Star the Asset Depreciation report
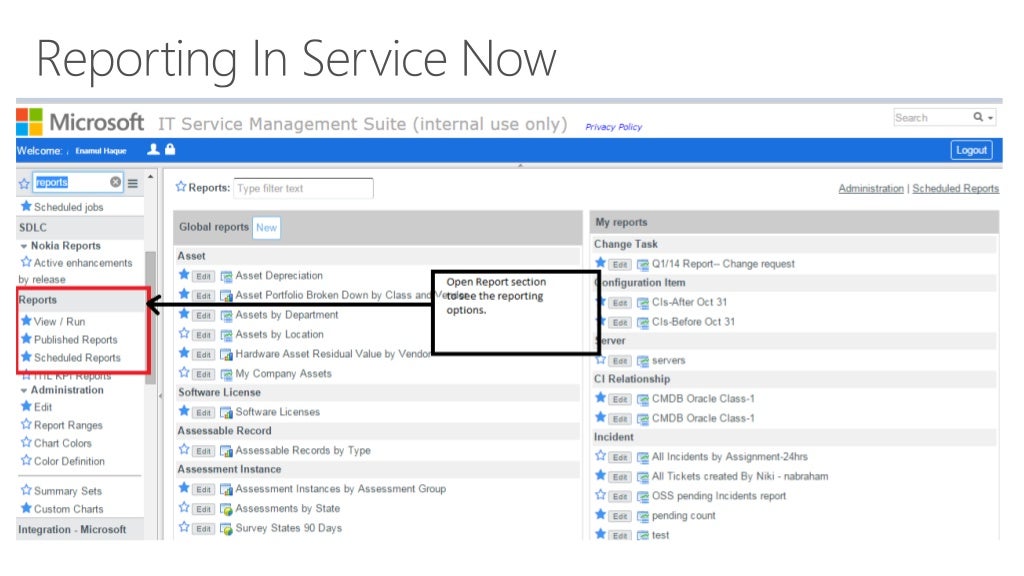 (x=184, y=274)
